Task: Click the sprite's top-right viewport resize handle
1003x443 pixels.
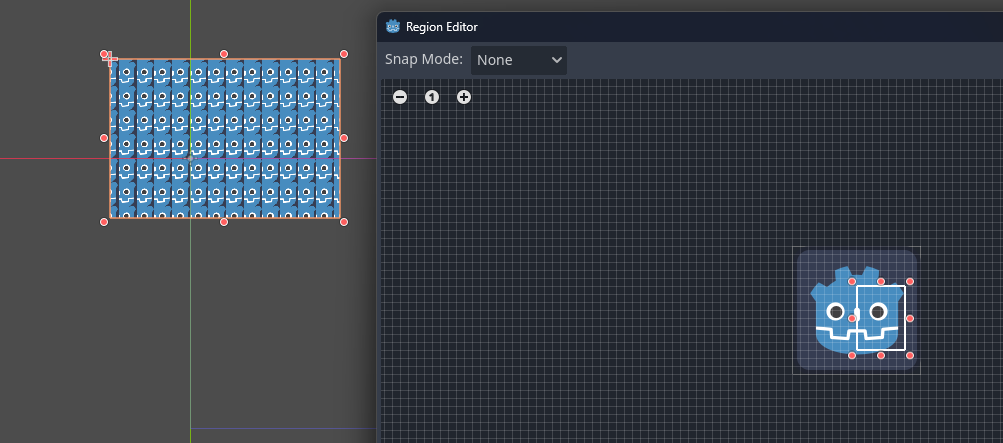Action: (x=344, y=54)
